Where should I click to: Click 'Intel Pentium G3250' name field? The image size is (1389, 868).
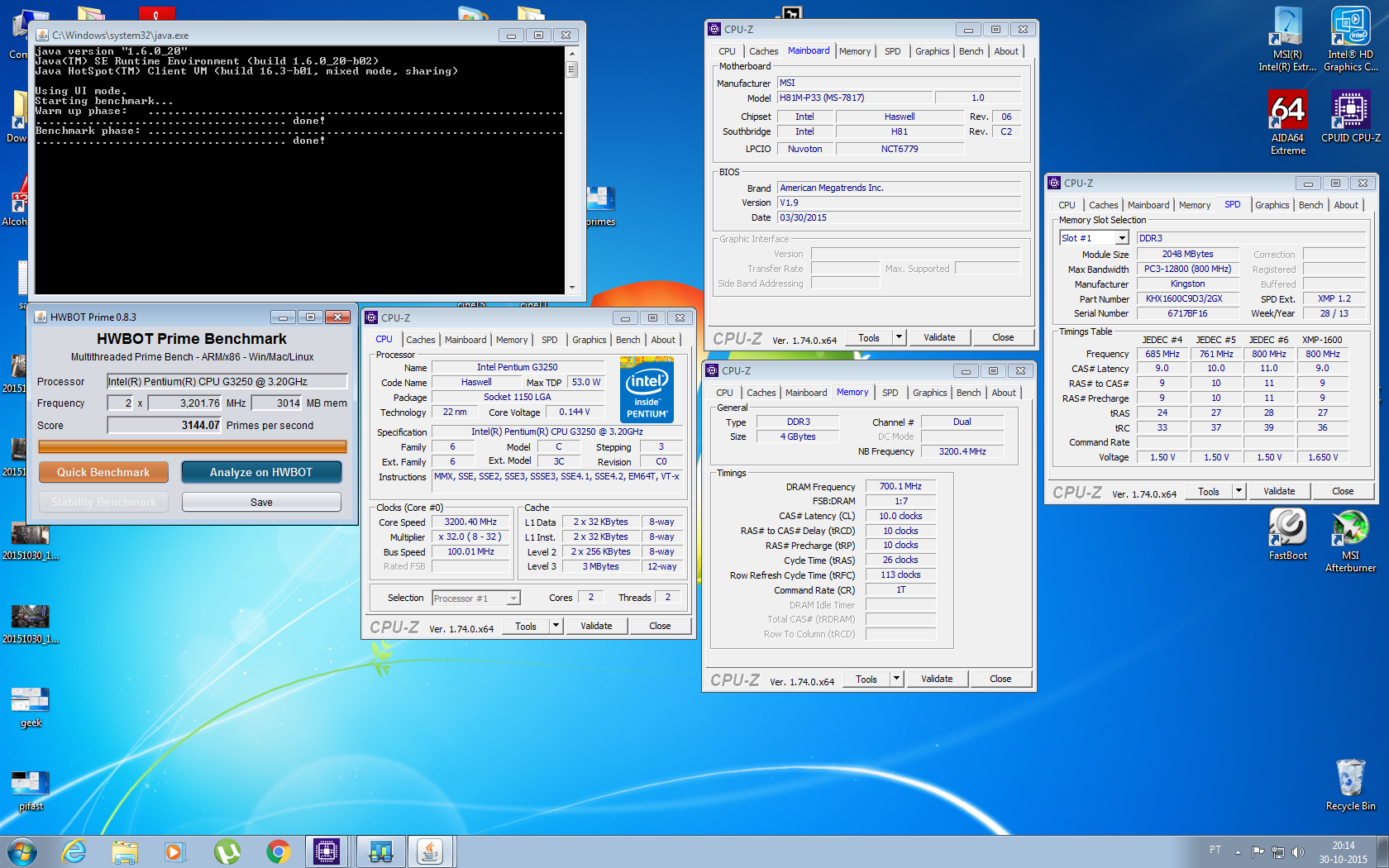pyautogui.click(x=517, y=367)
